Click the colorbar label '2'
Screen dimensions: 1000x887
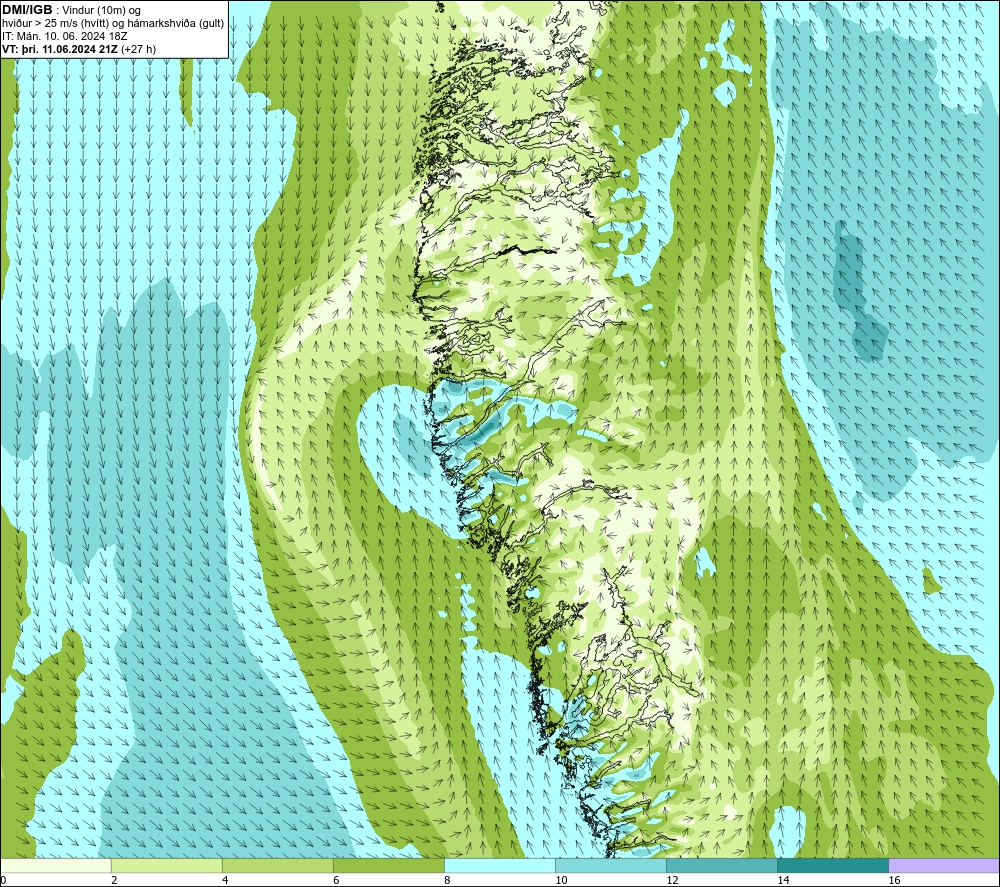tap(114, 881)
